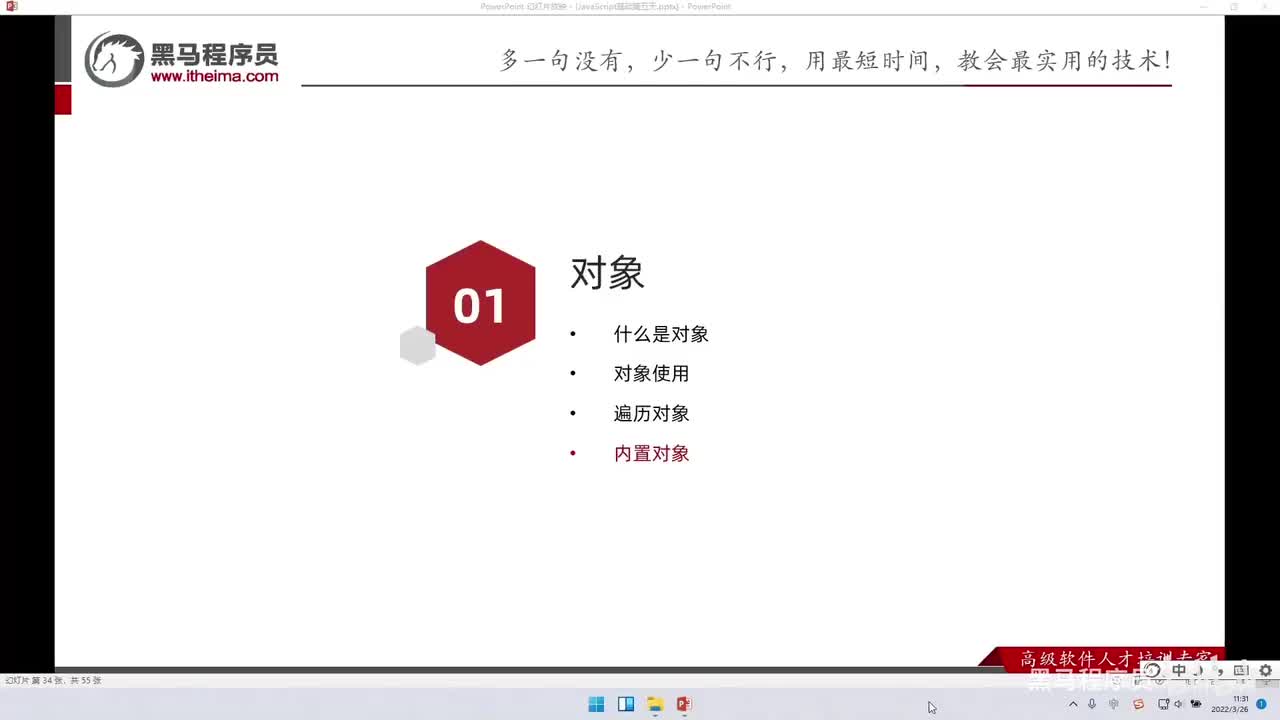
Task: Click the red 01 hexagon
Action: tap(480, 303)
